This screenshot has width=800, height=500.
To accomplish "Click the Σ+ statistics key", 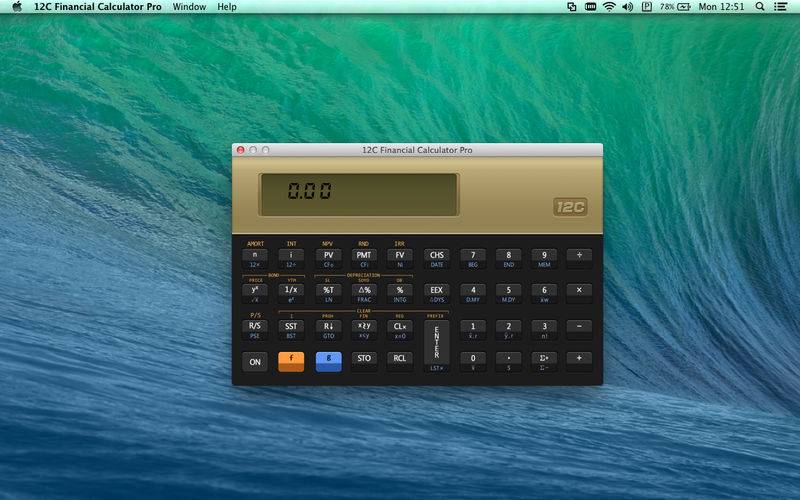I will [x=544, y=362].
